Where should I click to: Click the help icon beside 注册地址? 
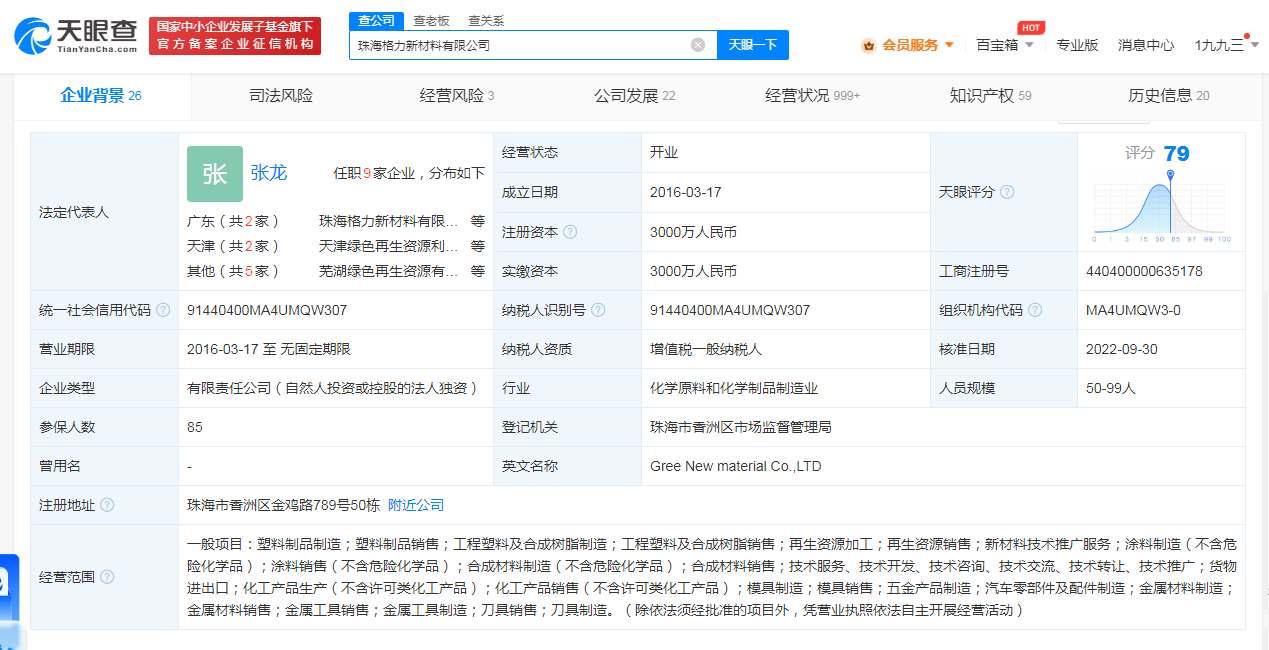tap(107, 506)
